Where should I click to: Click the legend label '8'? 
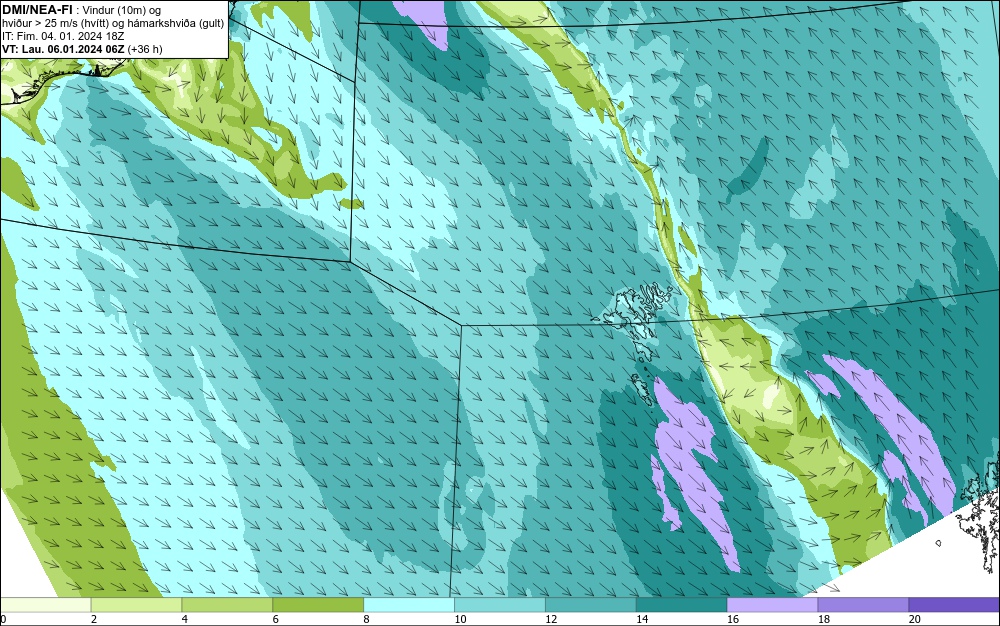coord(366,619)
